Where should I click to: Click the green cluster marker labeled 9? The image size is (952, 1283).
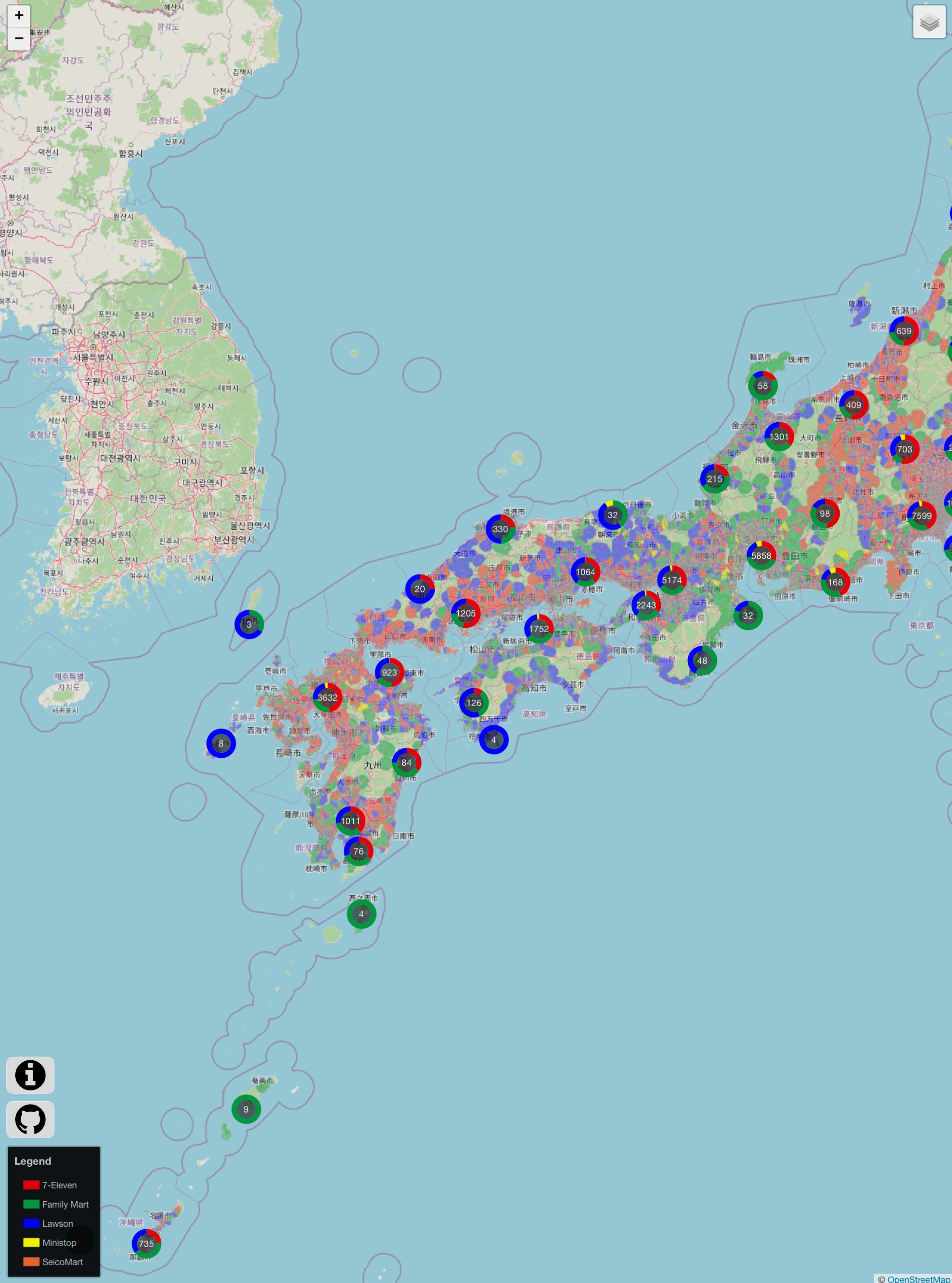pyautogui.click(x=246, y=1109)
